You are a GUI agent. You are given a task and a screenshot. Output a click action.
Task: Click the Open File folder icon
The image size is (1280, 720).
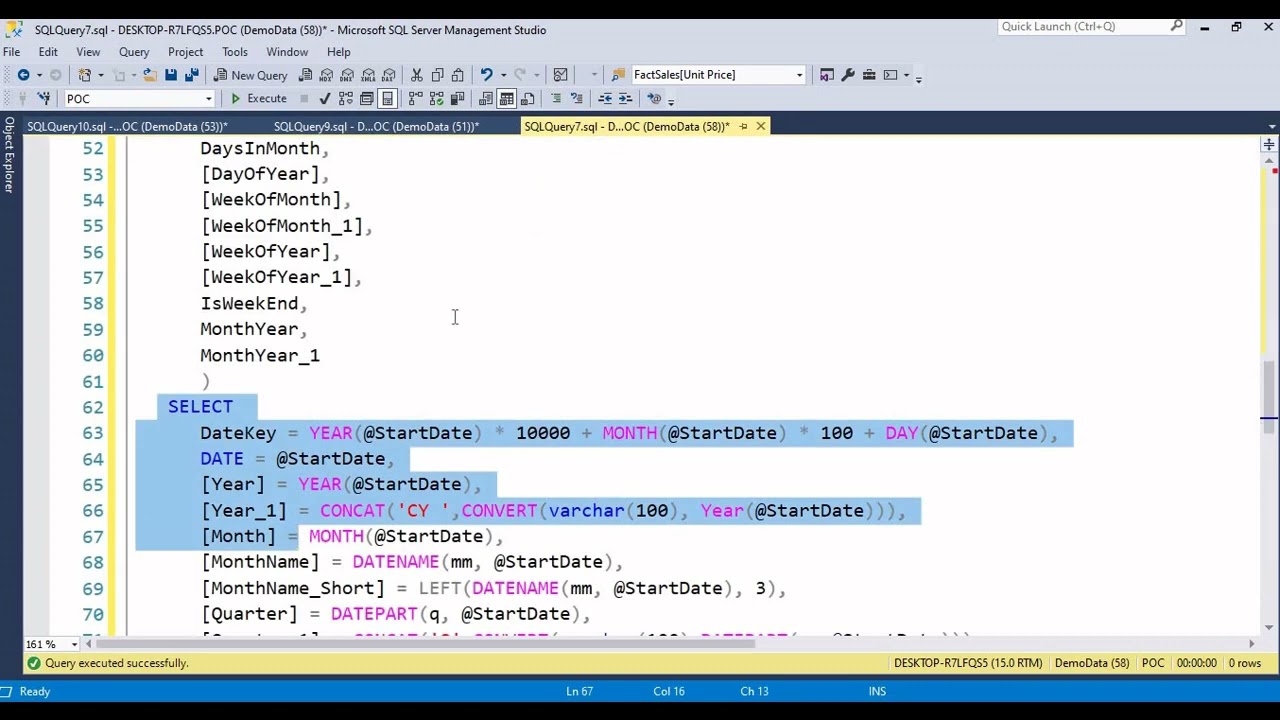coord(149,75)
